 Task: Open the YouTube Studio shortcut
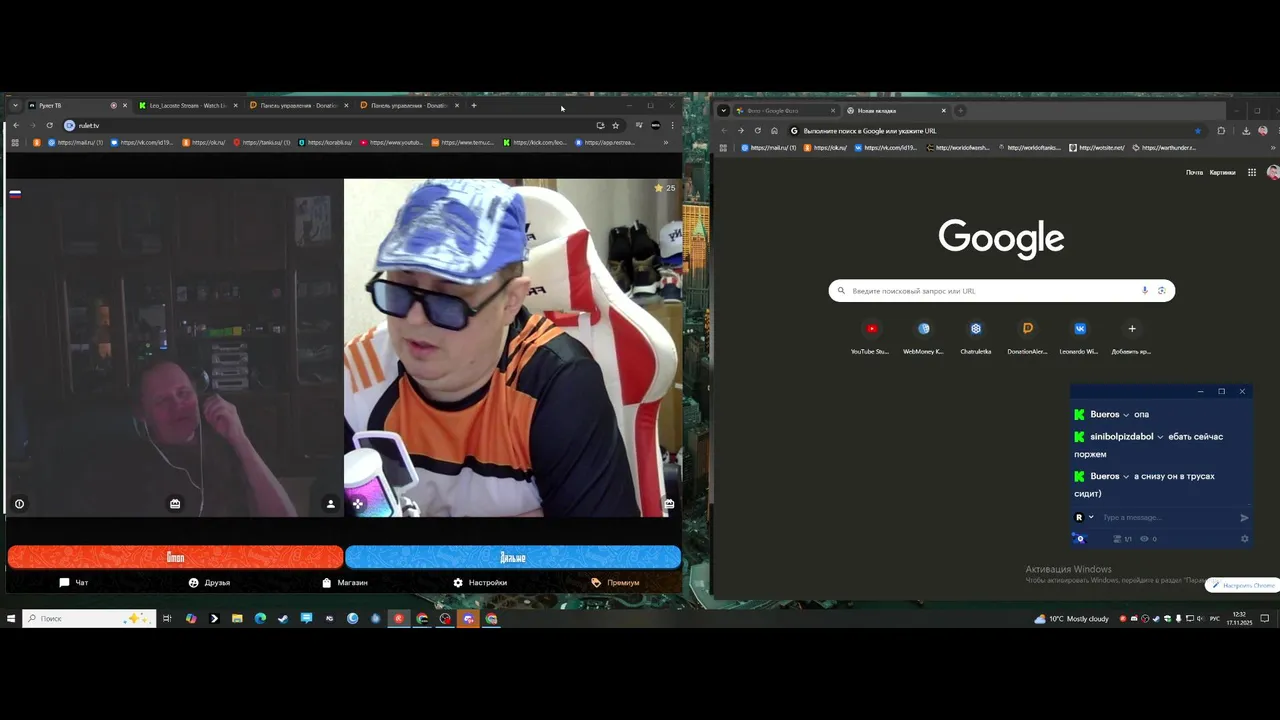(870, 337)
